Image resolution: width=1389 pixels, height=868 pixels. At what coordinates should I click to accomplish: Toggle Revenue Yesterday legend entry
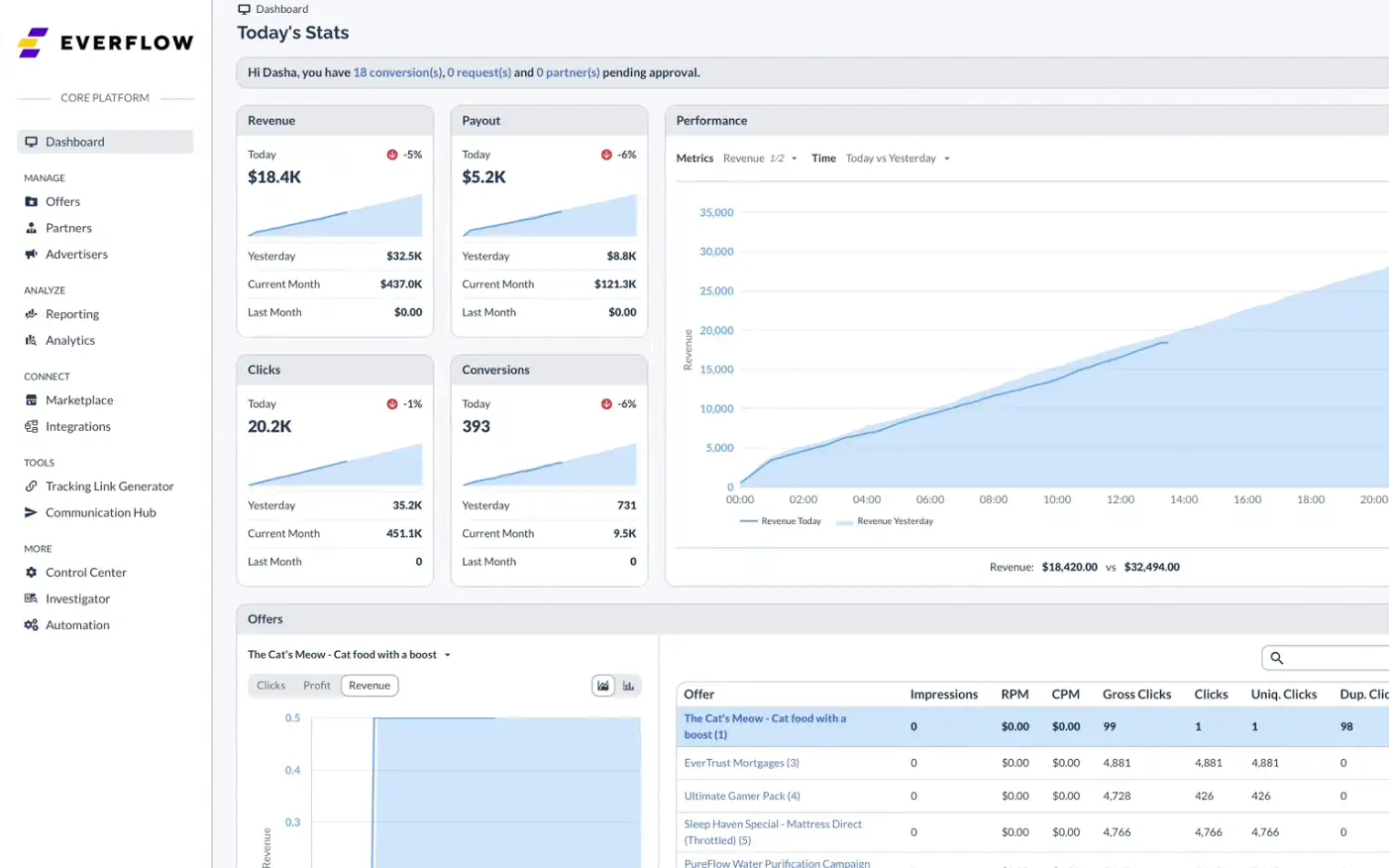click(x=885, y=521)
